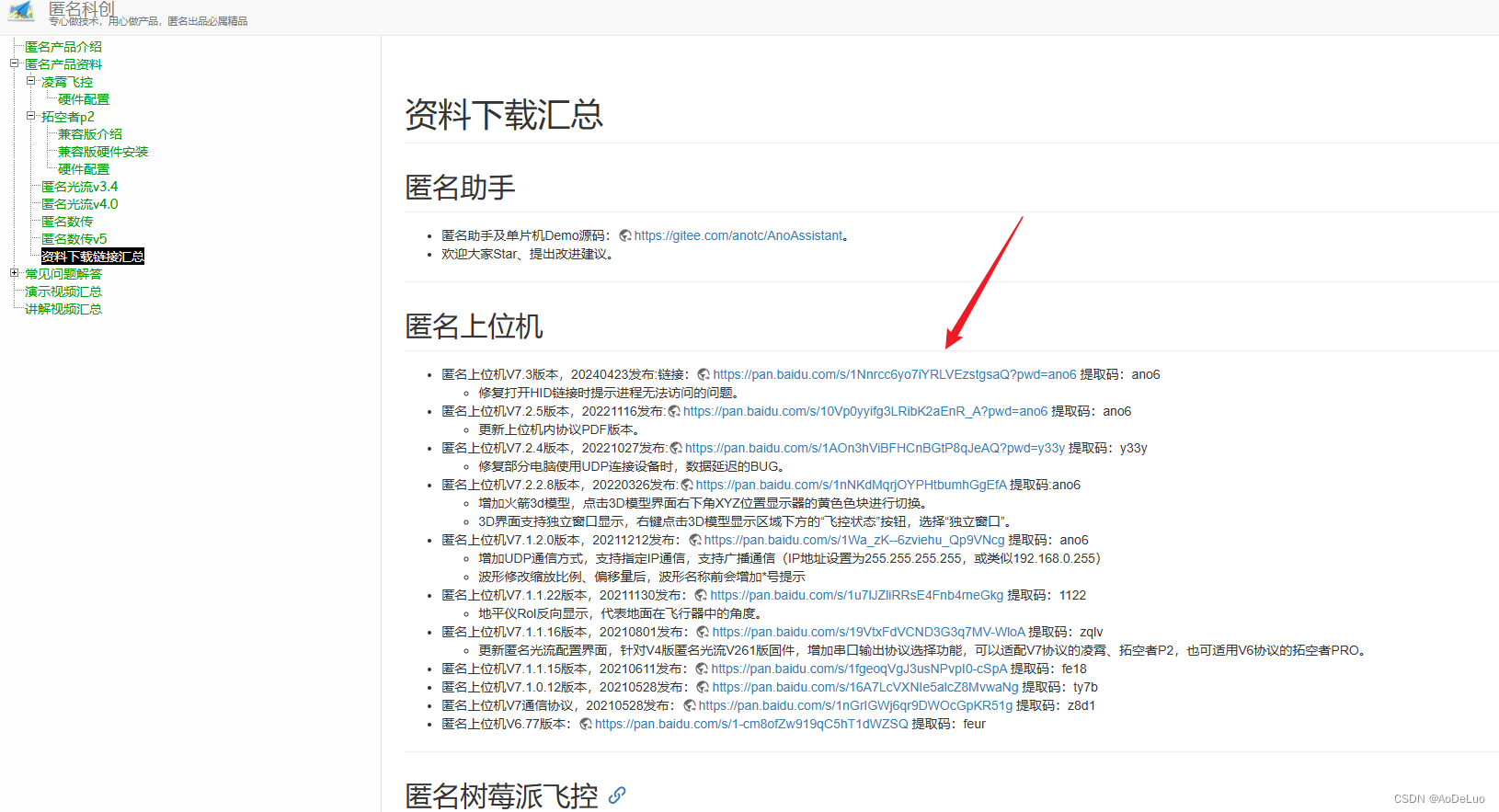This screenshot has height=812, width=1499.
Task: Click the 更新上位机内协议PDF版本 note
Action: pos(559,430)
